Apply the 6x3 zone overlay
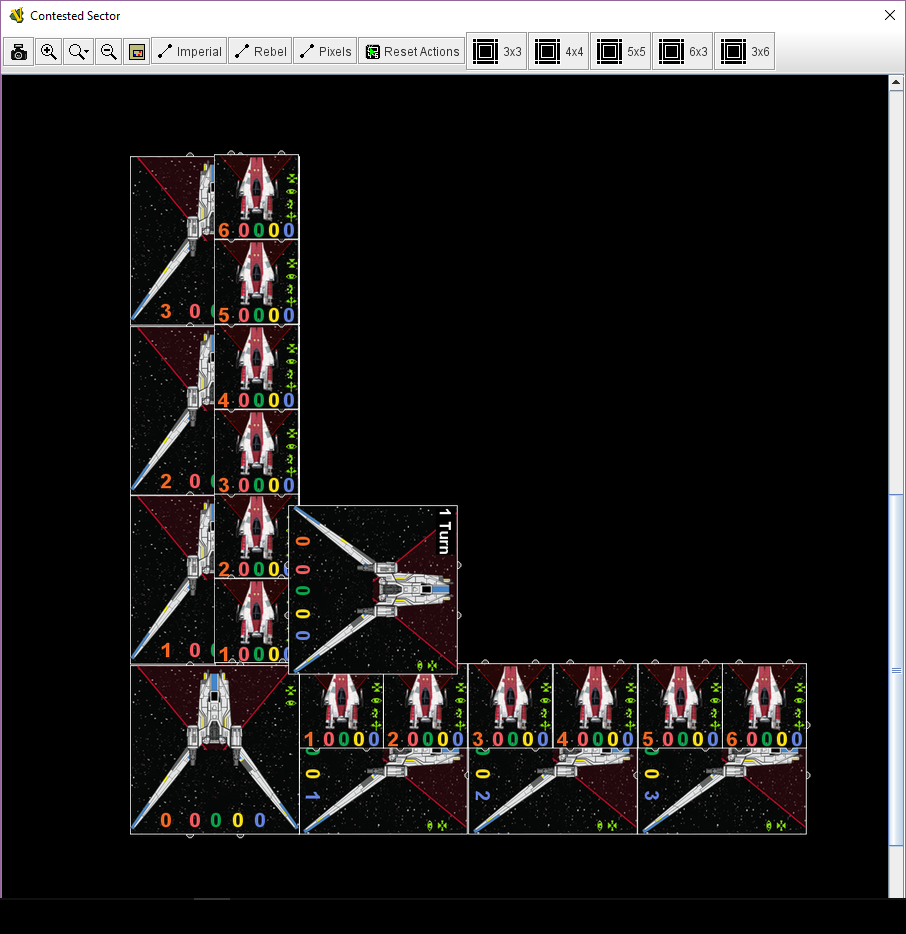 (x=682, y=51)
